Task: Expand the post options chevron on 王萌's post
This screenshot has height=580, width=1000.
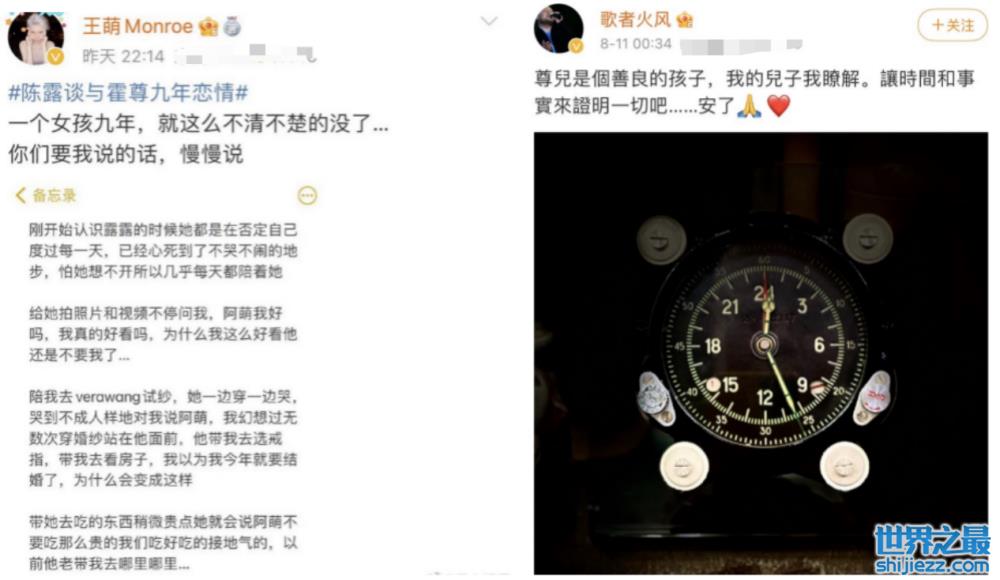Action: [489, 22]
